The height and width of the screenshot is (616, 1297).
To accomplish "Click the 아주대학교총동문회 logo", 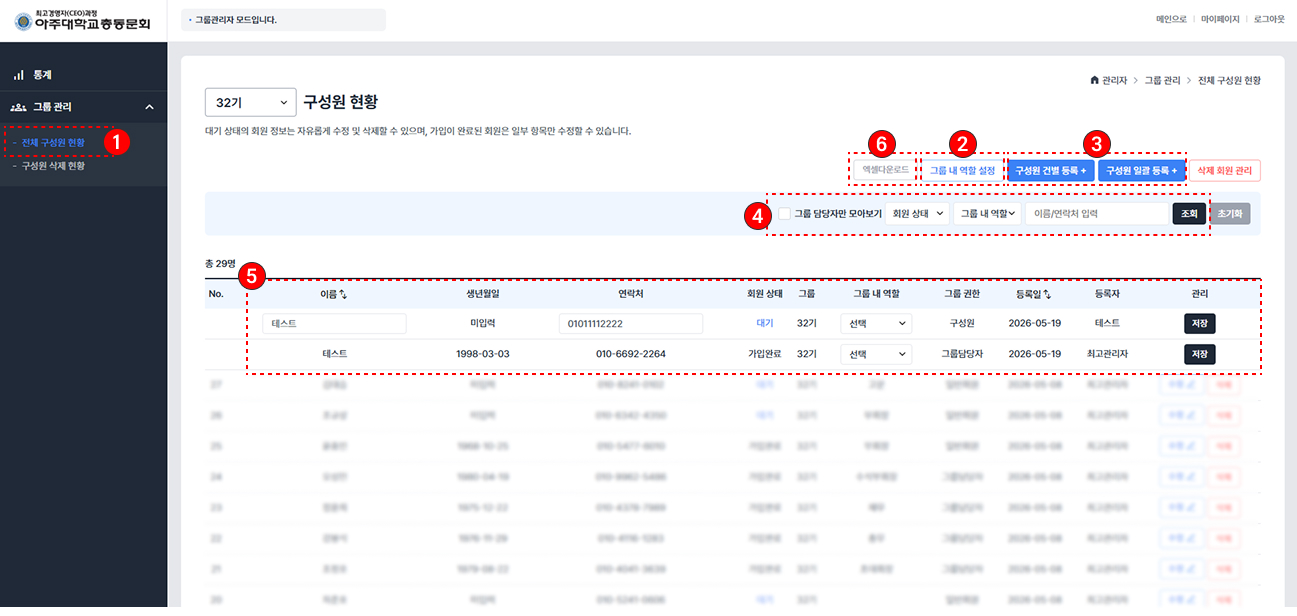I will tap(82, 20).
